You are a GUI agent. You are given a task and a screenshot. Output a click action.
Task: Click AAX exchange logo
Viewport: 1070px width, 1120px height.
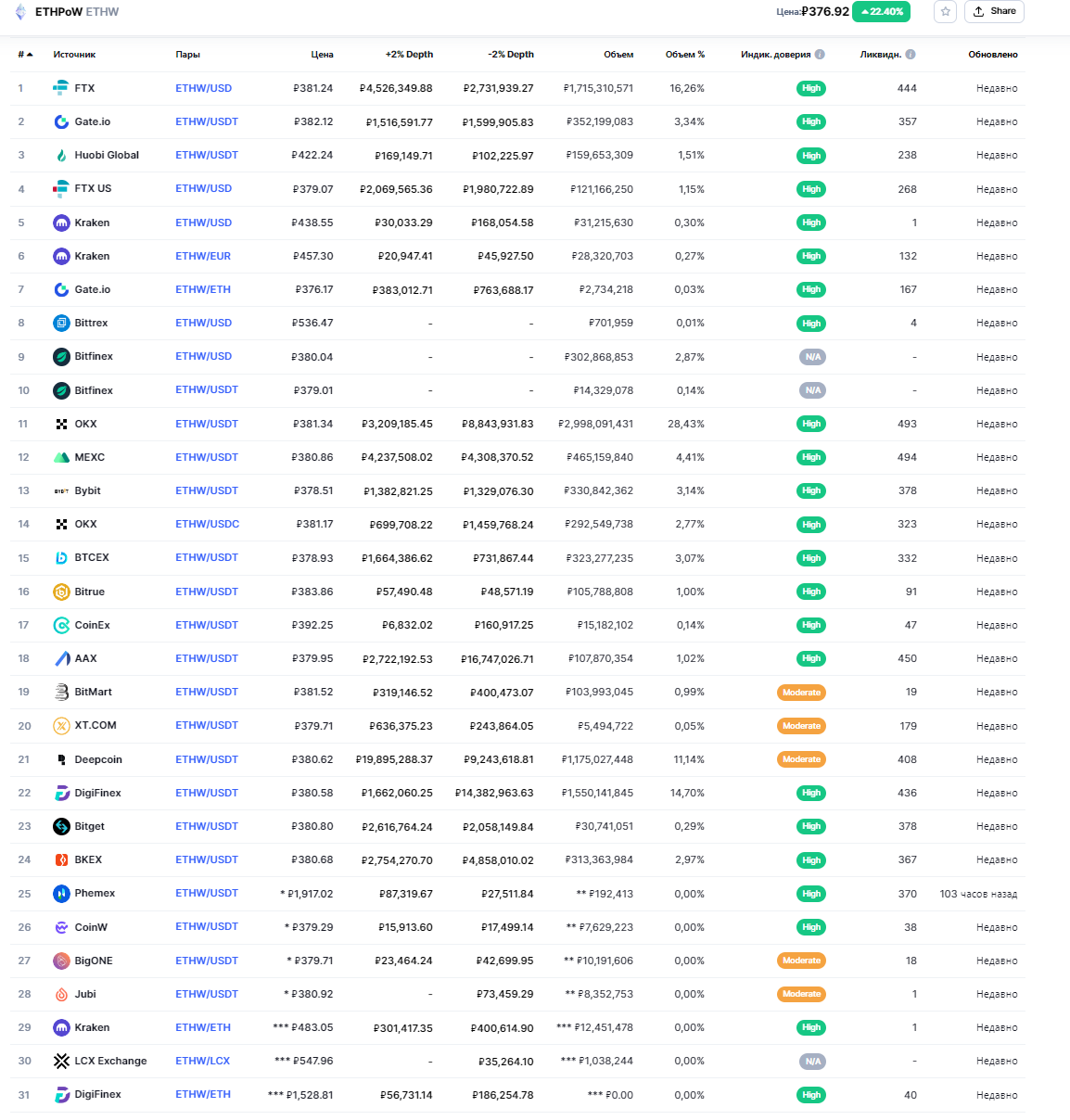(61, 658)
